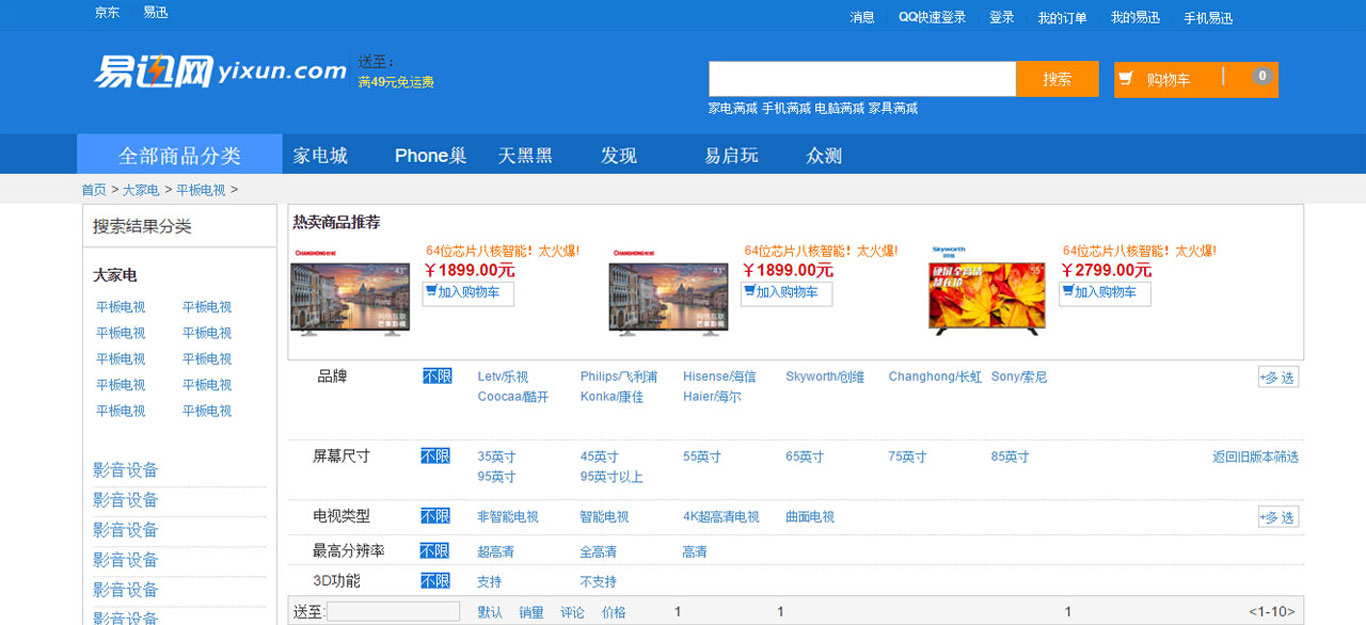Filter by brand Hisense/海信
This screenshot has width=1366, height=625.
(x=719, y=377)
